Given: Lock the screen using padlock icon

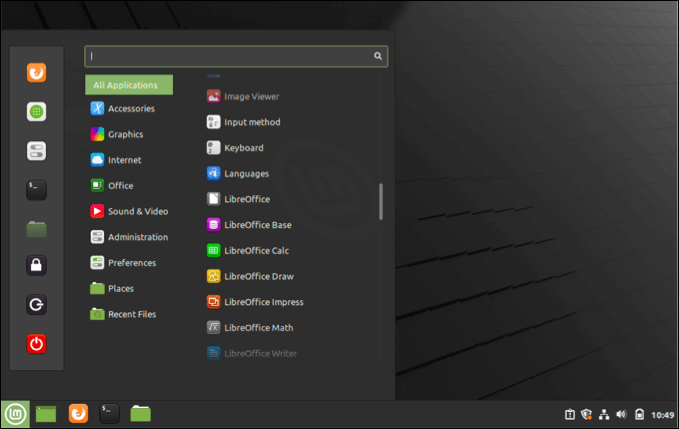Looking at the screenshot, I should (36, 265).
